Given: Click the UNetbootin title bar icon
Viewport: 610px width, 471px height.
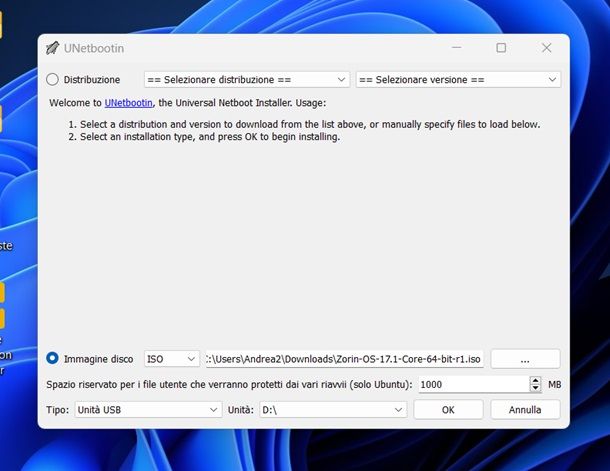Looking at the screenshot, I should point(52,48).
